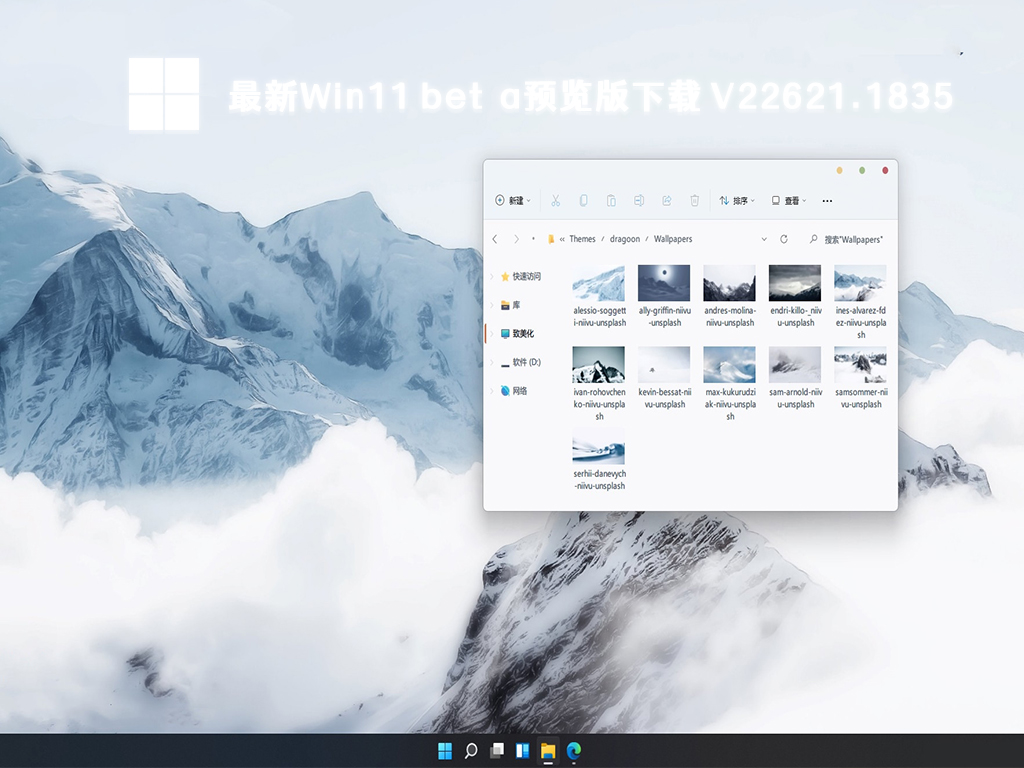The height and width of the screenshot is (768, 1024).
Task: Click the Copy icon in the toolbar
Action: tap(583, 200)
